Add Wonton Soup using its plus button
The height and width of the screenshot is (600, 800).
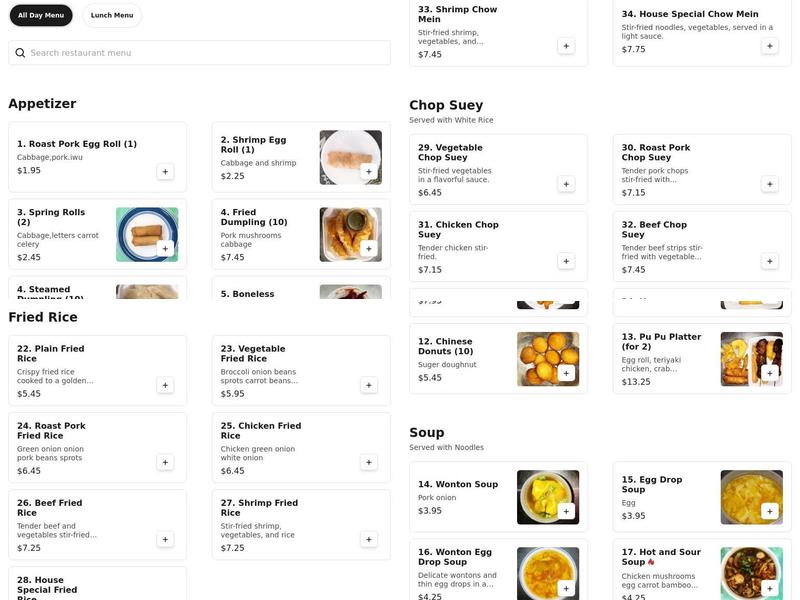click(x=566, y=511)
